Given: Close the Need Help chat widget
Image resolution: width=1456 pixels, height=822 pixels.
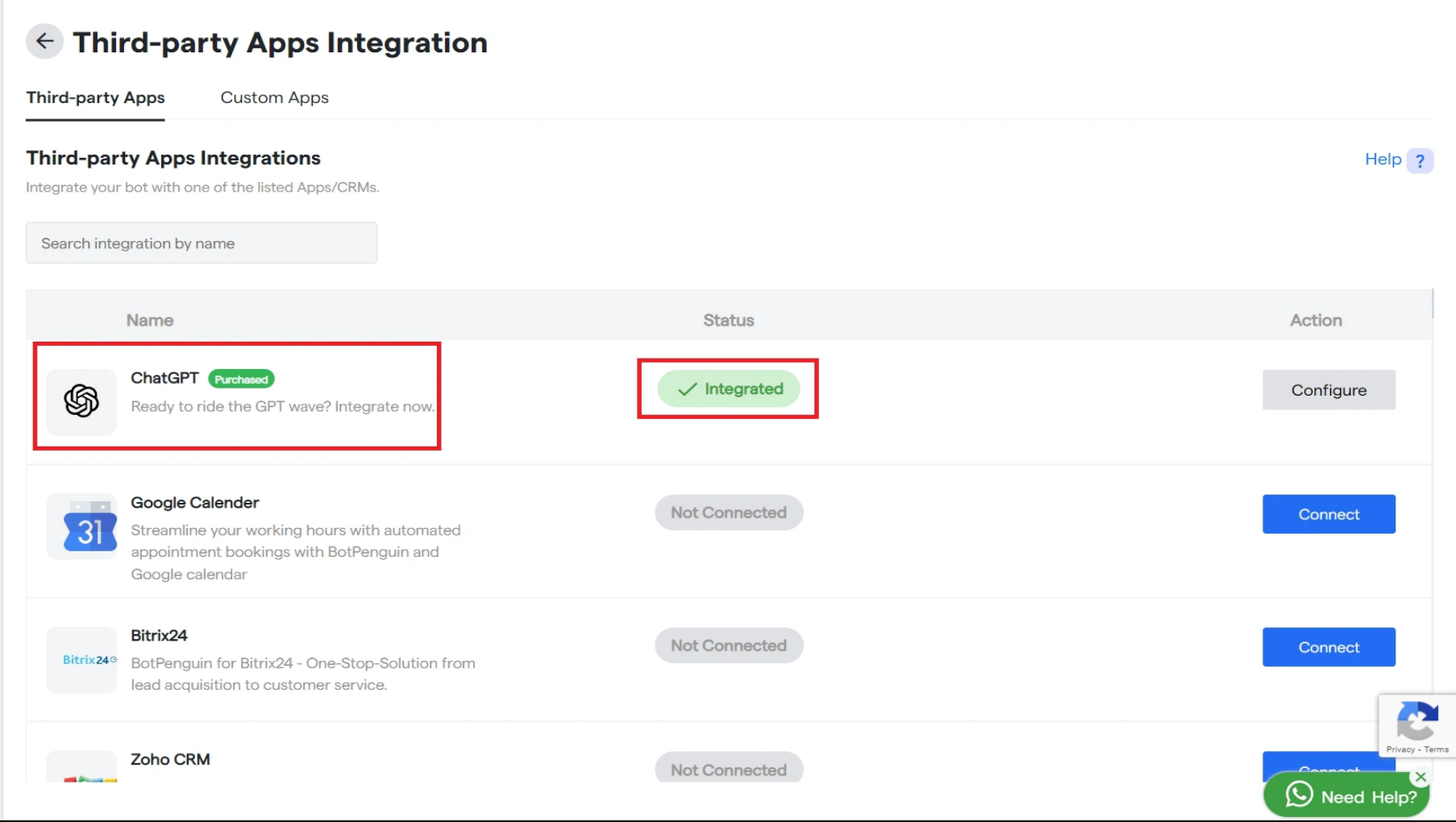Looking at the screenshot, I should coord(1421,777).
